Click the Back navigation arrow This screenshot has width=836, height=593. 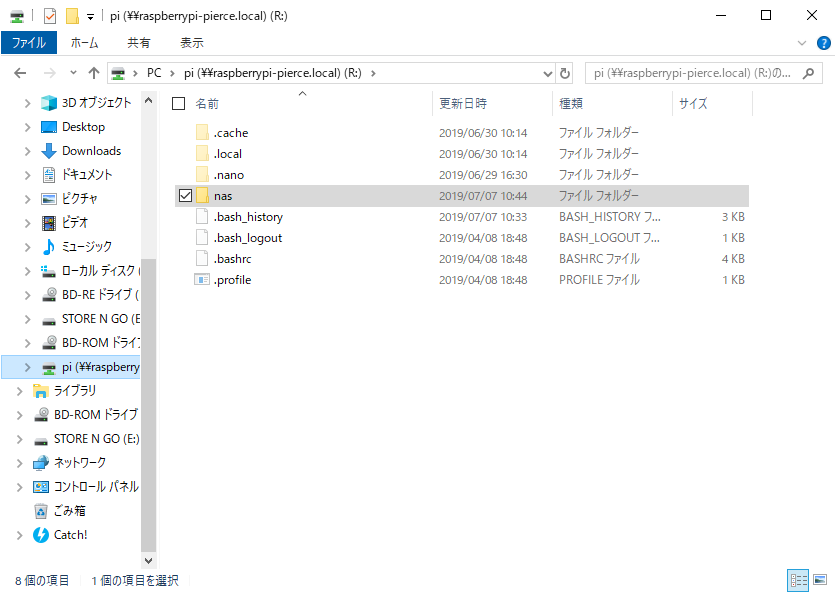(x=21, y=73)
